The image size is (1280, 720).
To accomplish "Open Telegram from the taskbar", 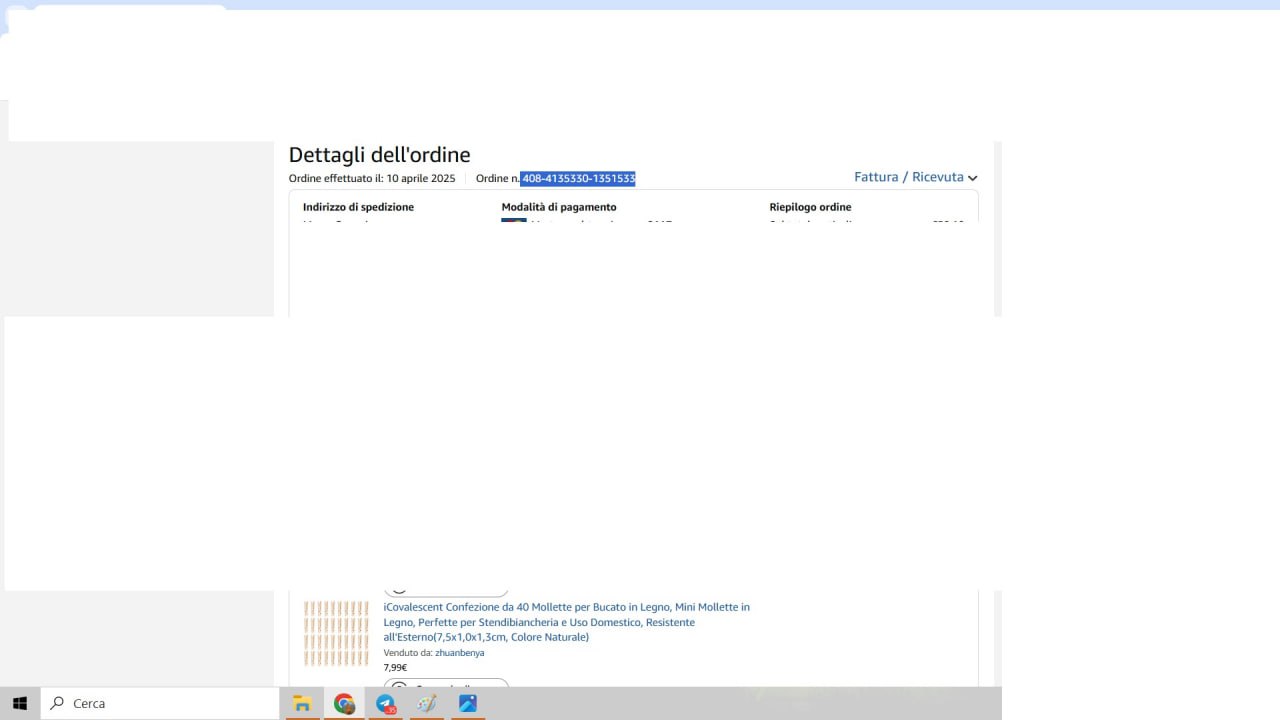I will tap(385, 704).
